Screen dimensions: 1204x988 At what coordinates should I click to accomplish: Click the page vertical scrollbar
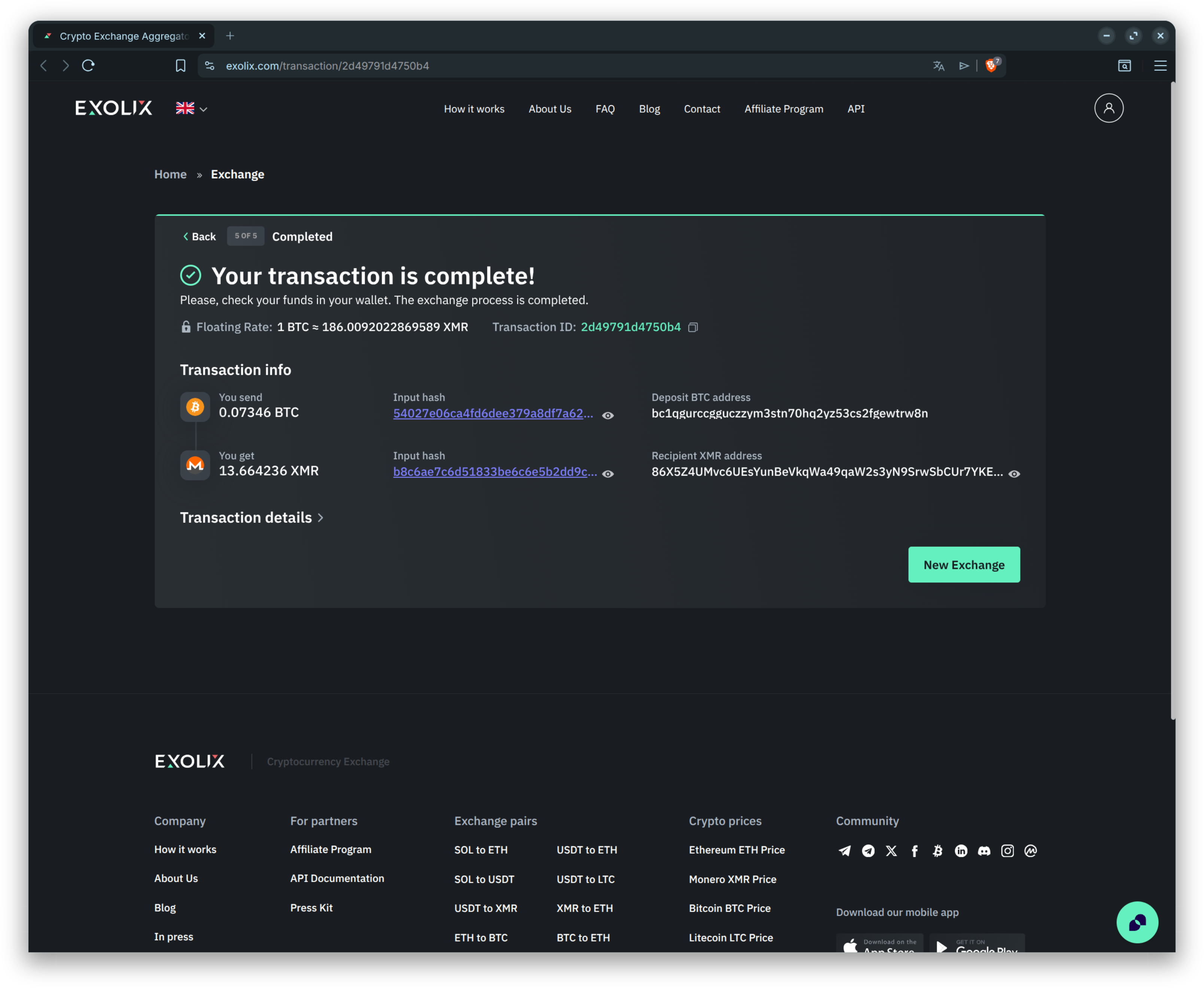pos(1173,401)
